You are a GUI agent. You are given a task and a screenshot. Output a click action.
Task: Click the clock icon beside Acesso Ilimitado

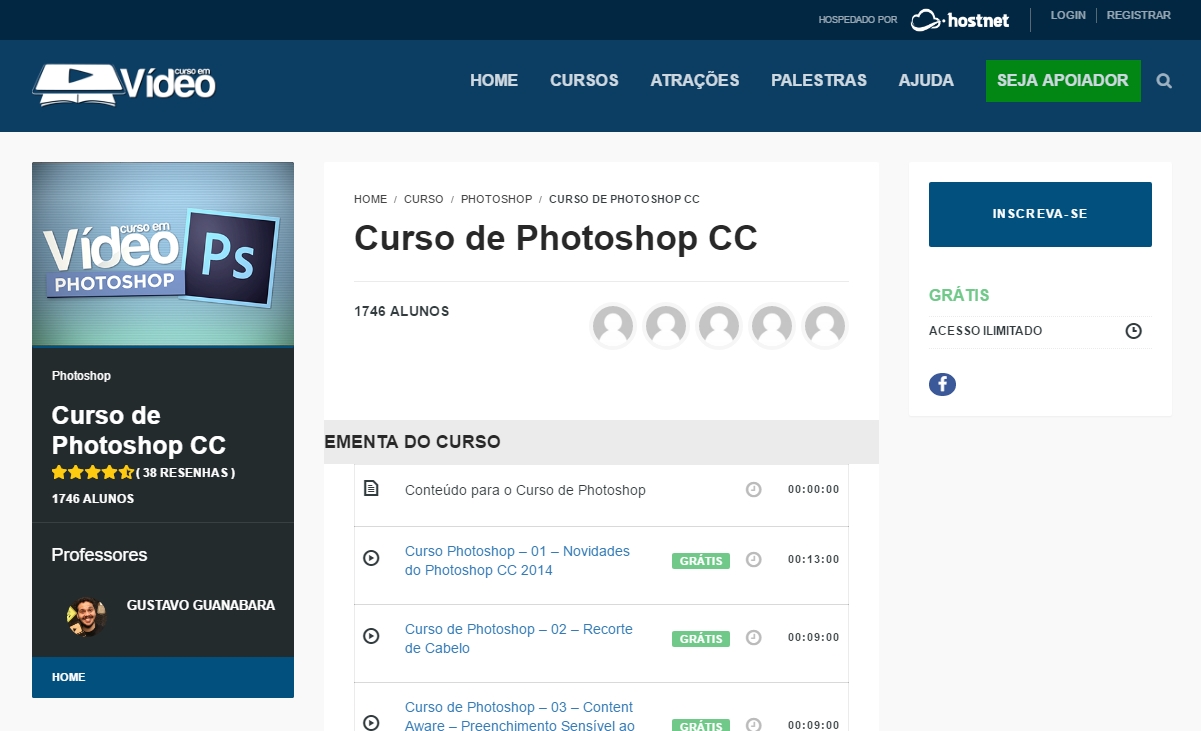[1133, 331]
